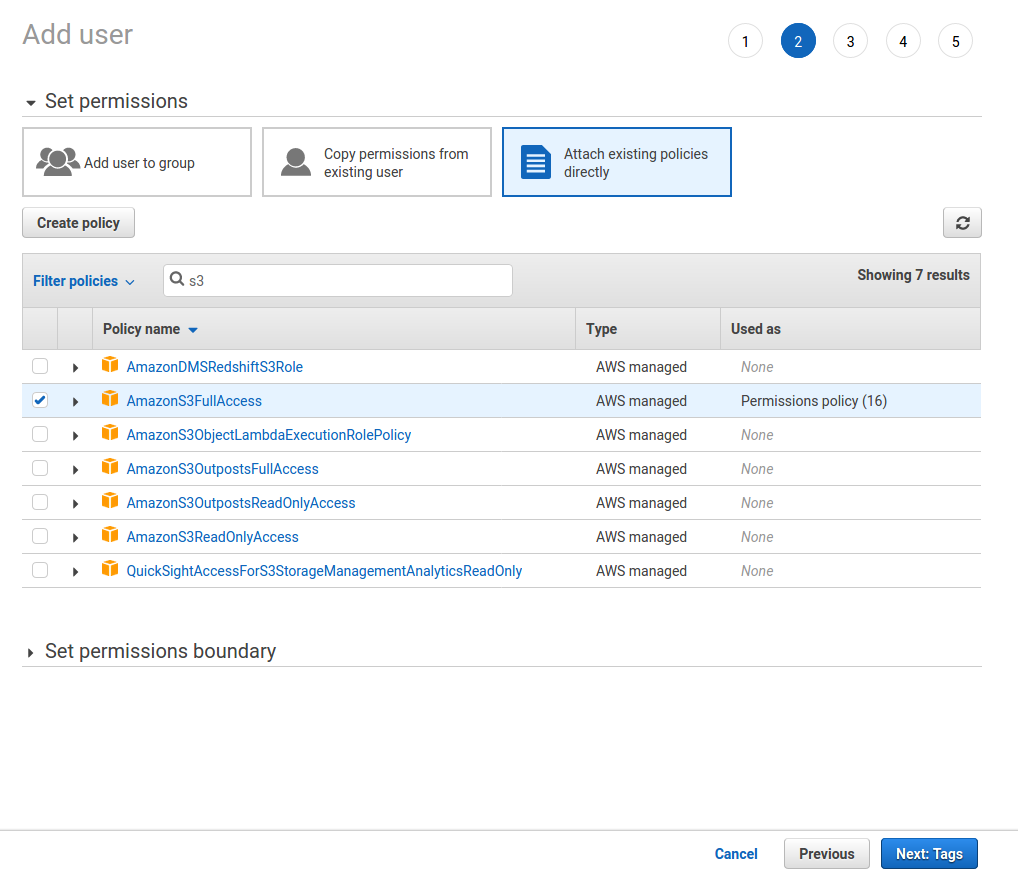Click the policy search field containing s3
1018x875 pixels.
point(338,280)
